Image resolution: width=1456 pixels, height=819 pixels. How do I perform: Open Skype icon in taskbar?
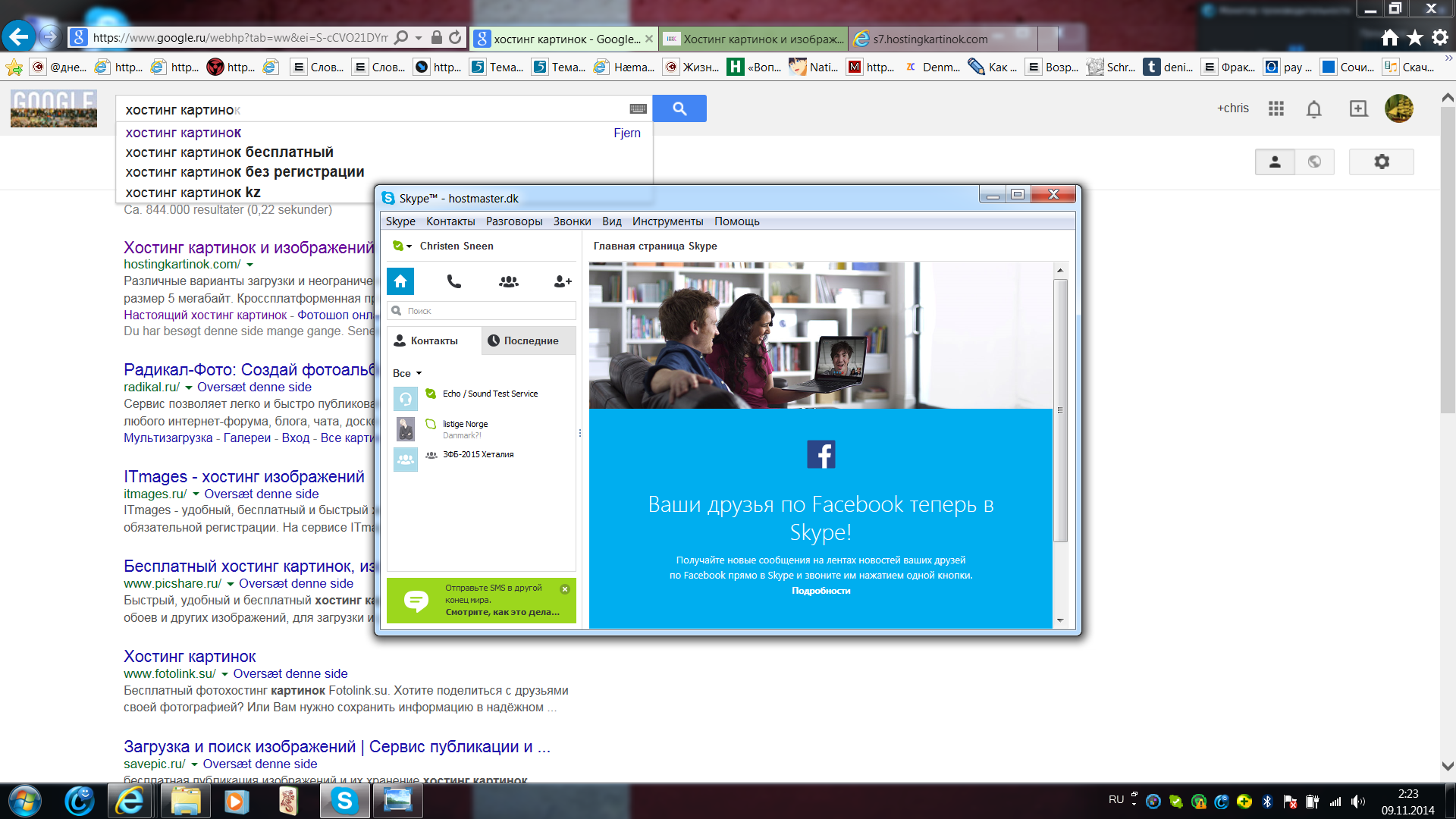coord(344,801)
